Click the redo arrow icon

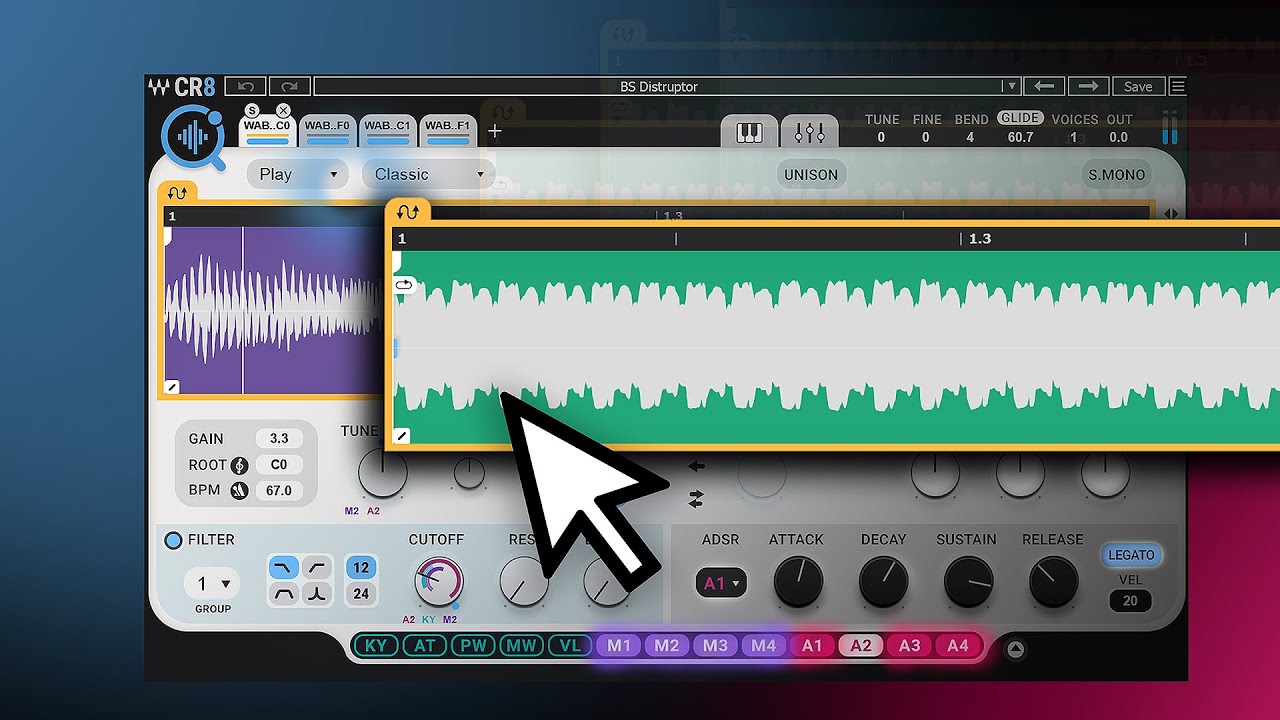(289, 87)
